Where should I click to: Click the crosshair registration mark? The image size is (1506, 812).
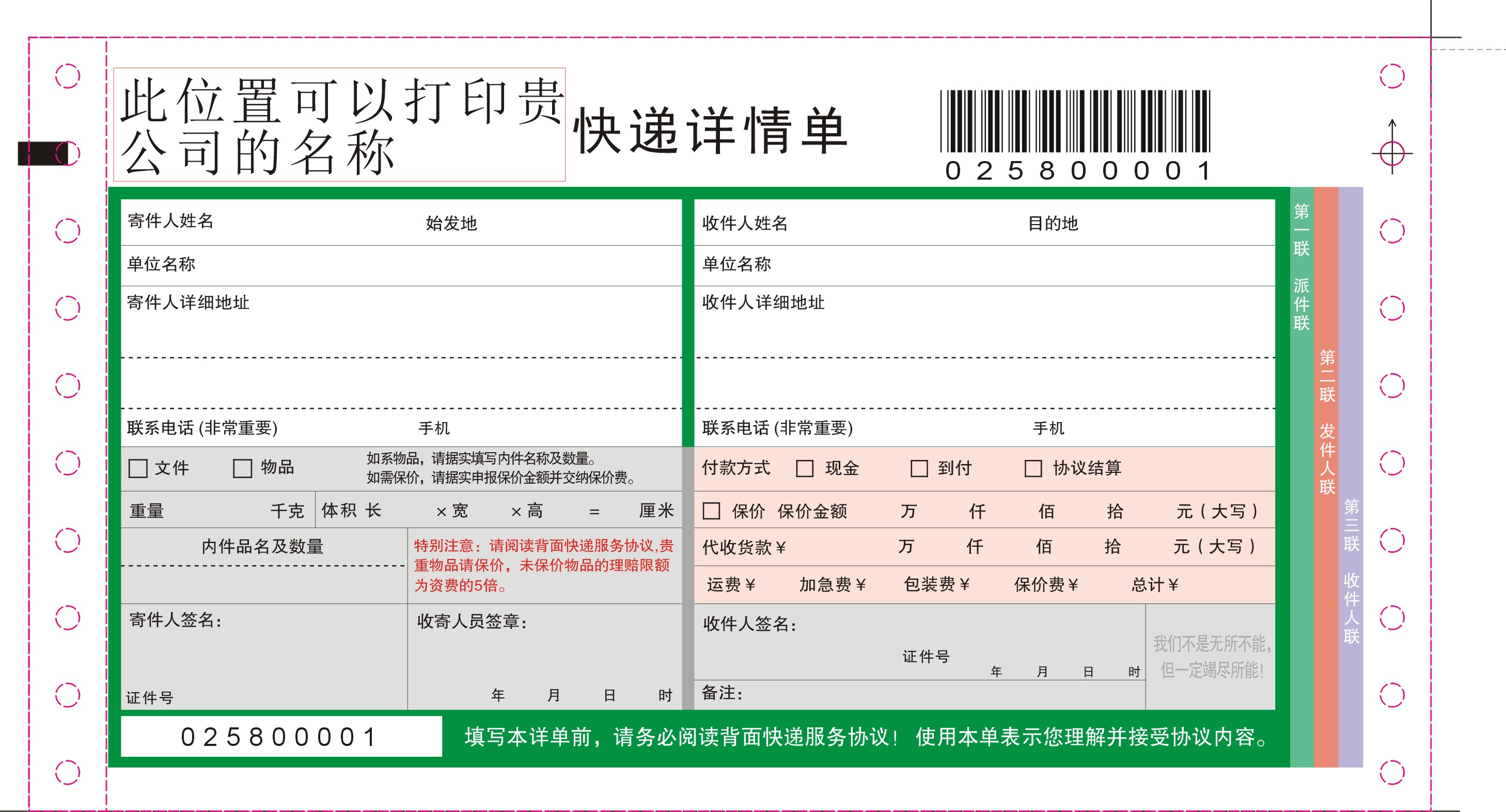coord(1391,154)
